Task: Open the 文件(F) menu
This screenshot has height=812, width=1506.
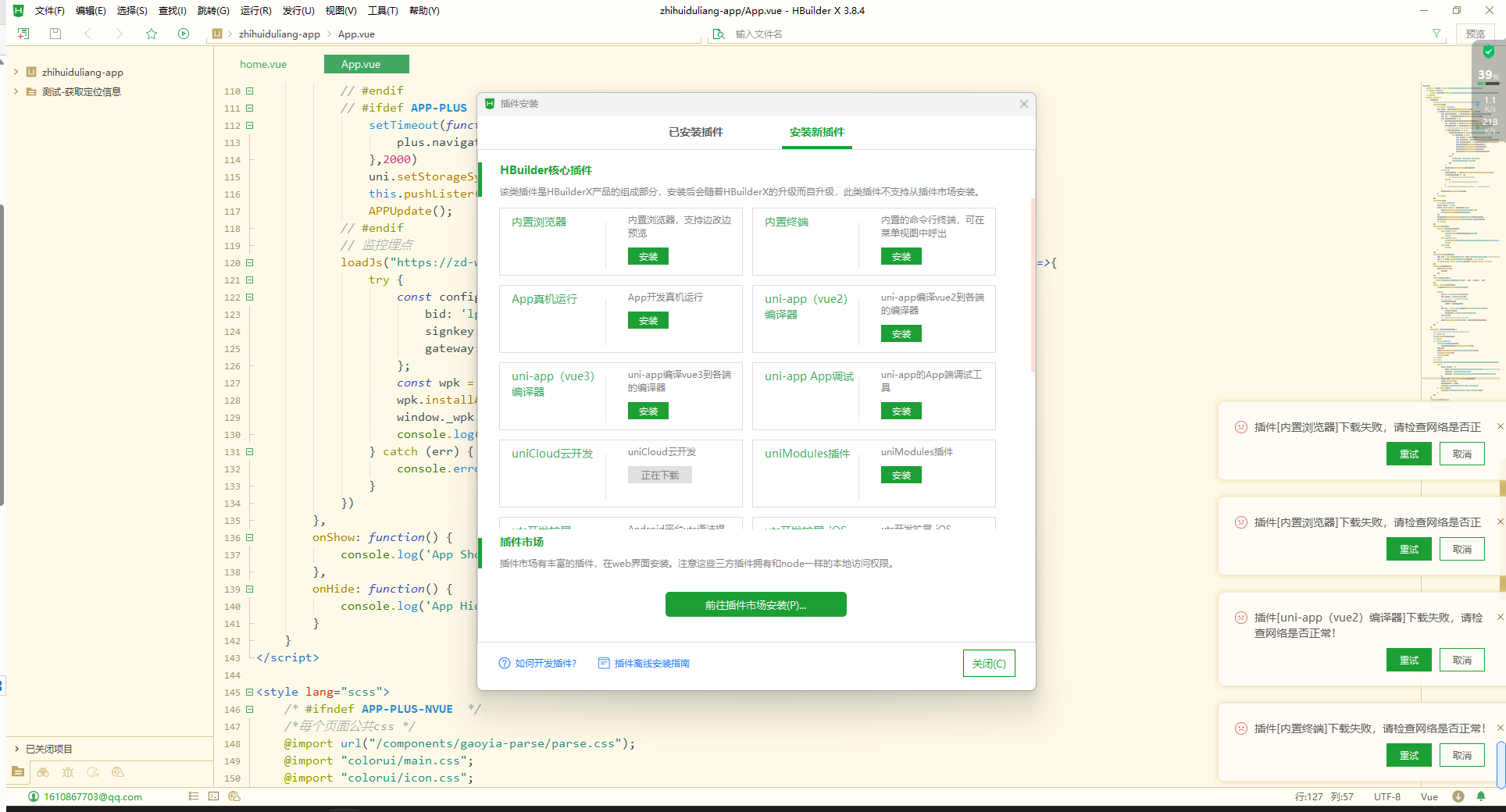Action: point(50,11)
